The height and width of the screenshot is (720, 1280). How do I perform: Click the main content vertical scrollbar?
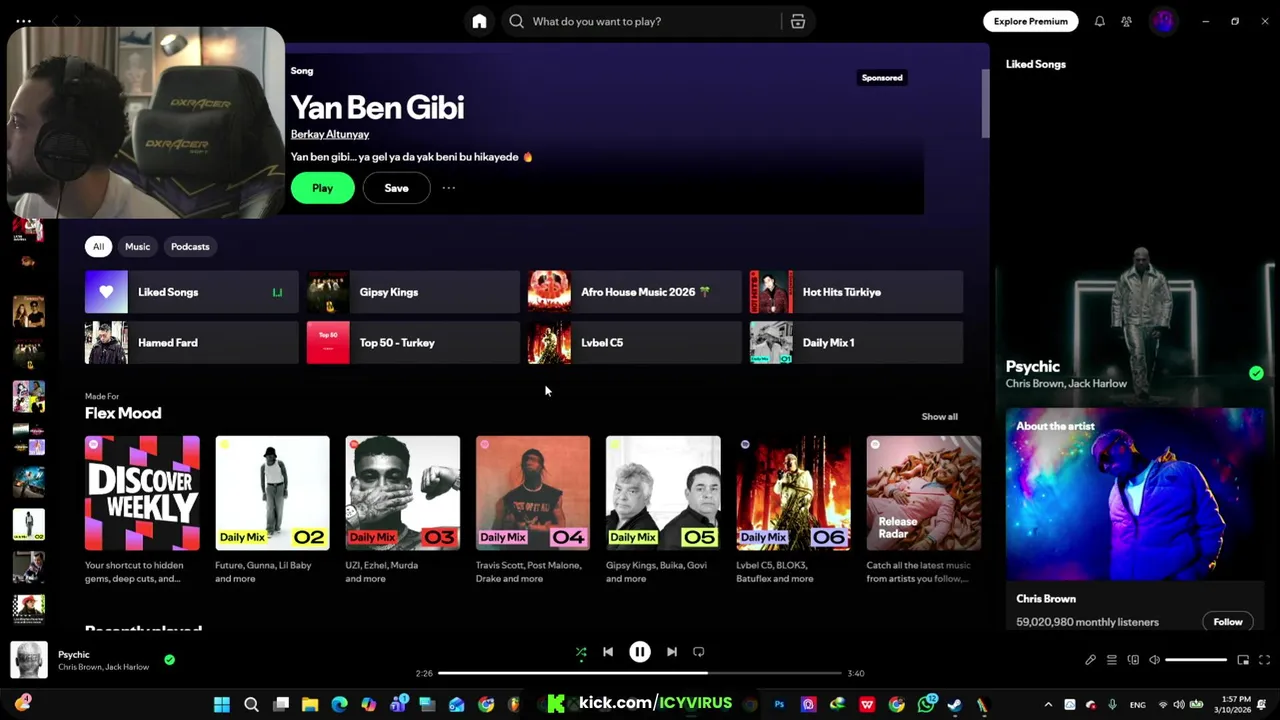985,105
